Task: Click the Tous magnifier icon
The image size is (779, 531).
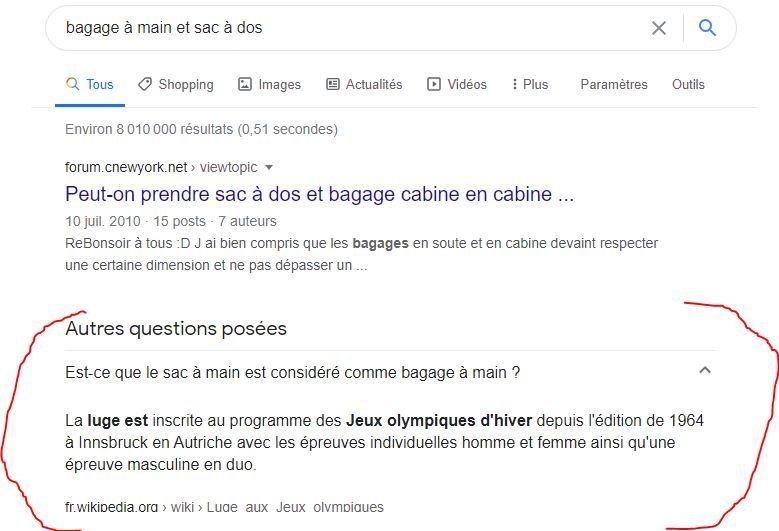Action: click(73, 83)
